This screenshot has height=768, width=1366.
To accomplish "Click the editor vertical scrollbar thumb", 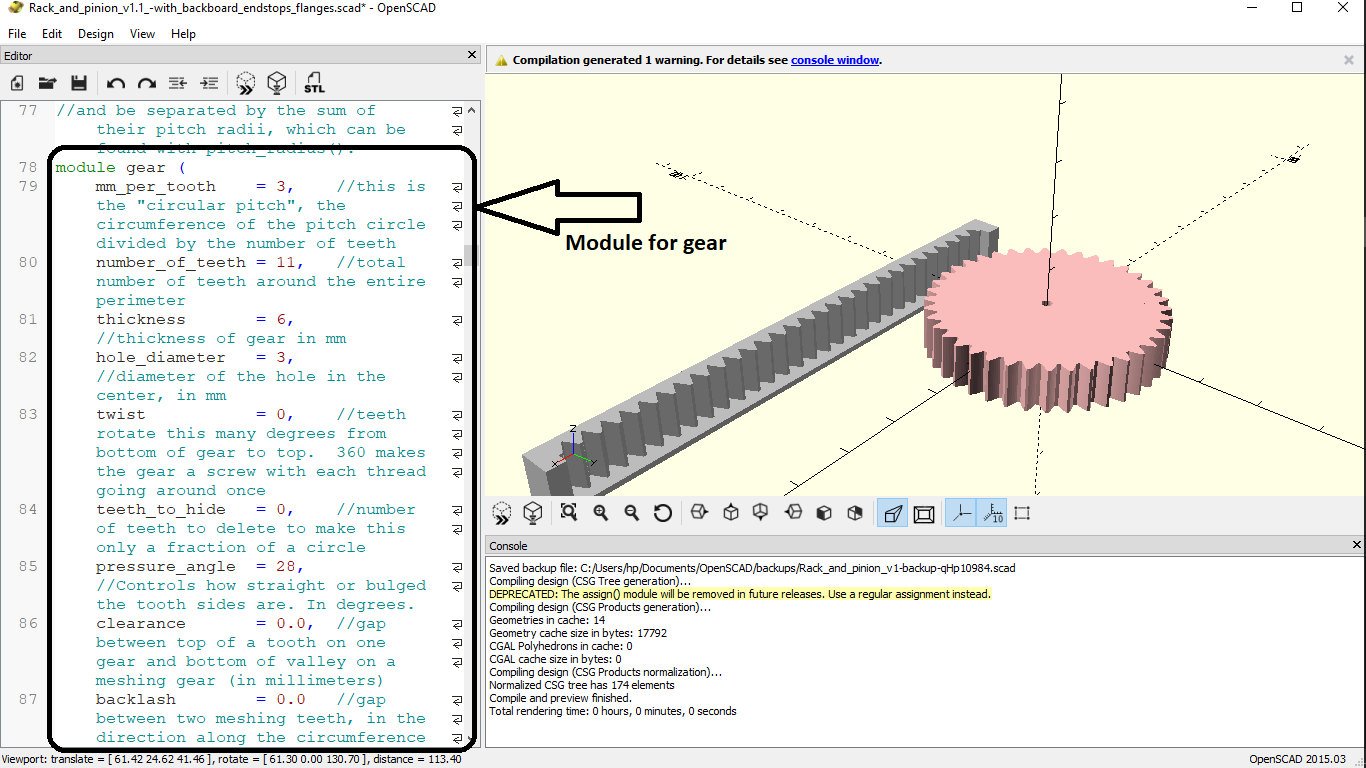I will [469, 254].
